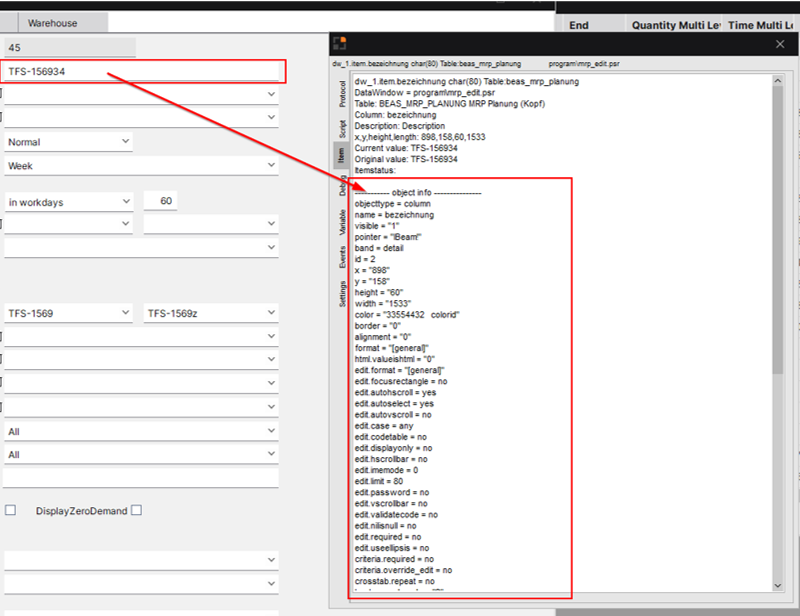Viewport: 800px width, 616px height.
Task: Click the 'Original value: TFS-156934' line
Action: [x=406, y=159]
